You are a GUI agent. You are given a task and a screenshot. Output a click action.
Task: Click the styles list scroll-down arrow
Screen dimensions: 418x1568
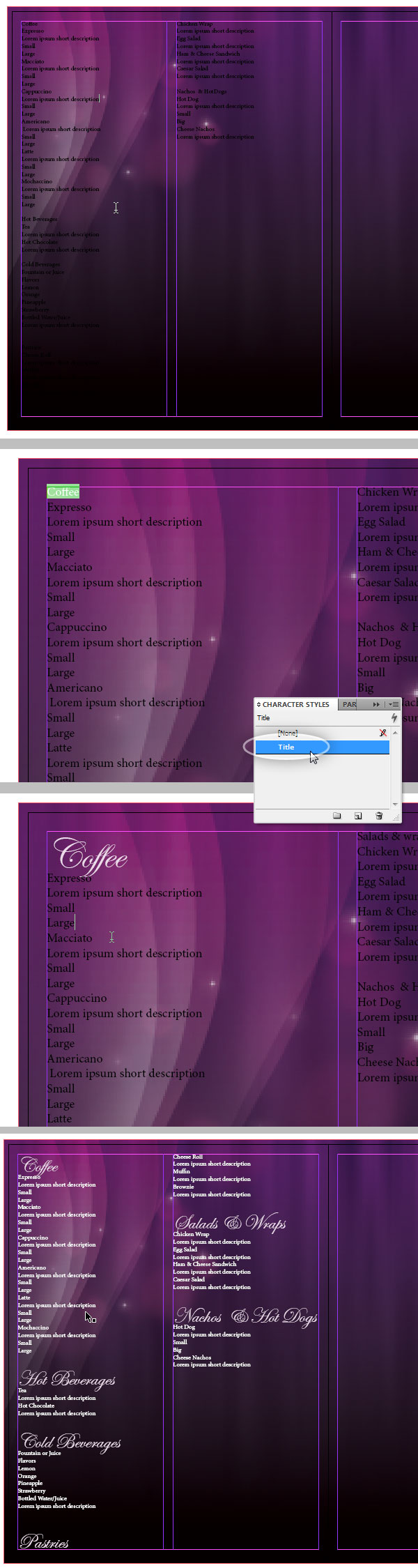tap(395, 805)
